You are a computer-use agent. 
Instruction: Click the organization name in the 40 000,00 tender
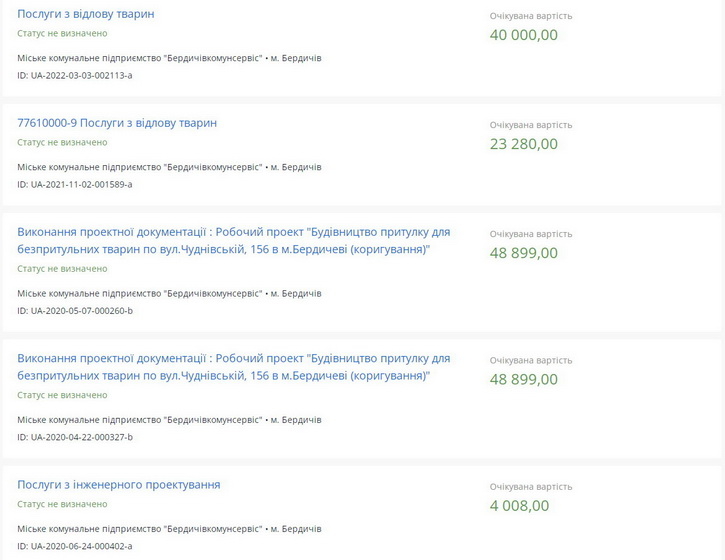coord(140,59)
